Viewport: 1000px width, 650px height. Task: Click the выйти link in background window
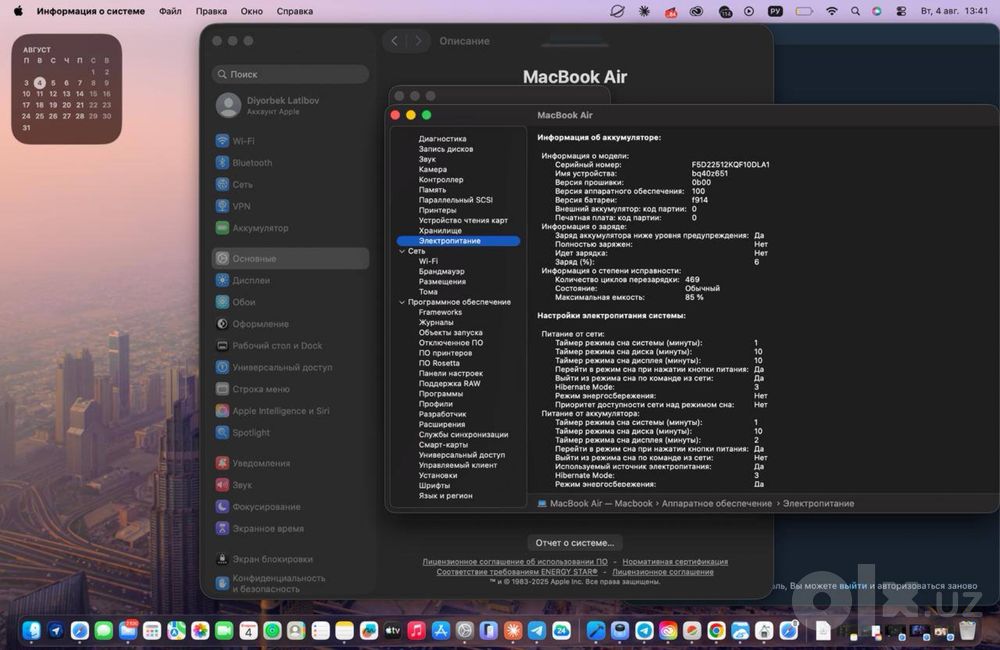pos(853,586)
